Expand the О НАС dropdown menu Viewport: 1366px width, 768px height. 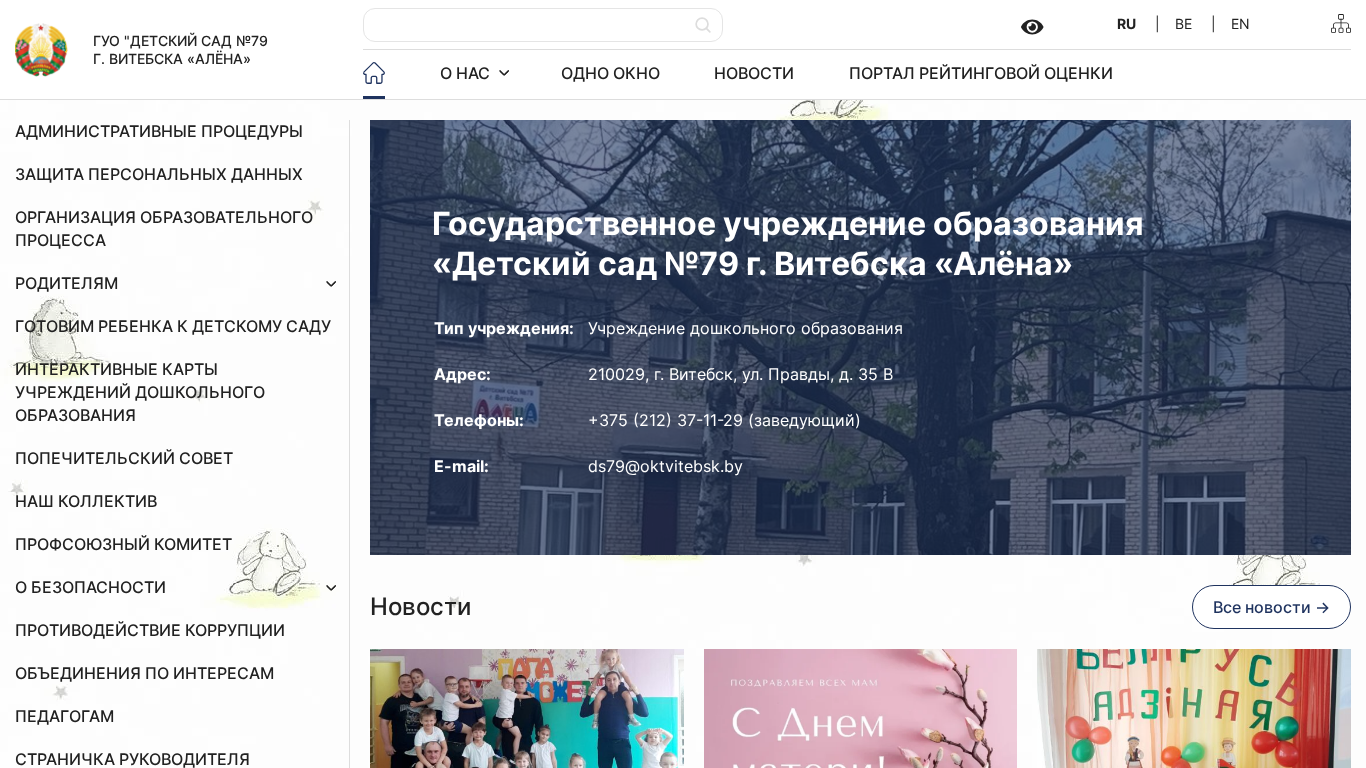(474, 73)
